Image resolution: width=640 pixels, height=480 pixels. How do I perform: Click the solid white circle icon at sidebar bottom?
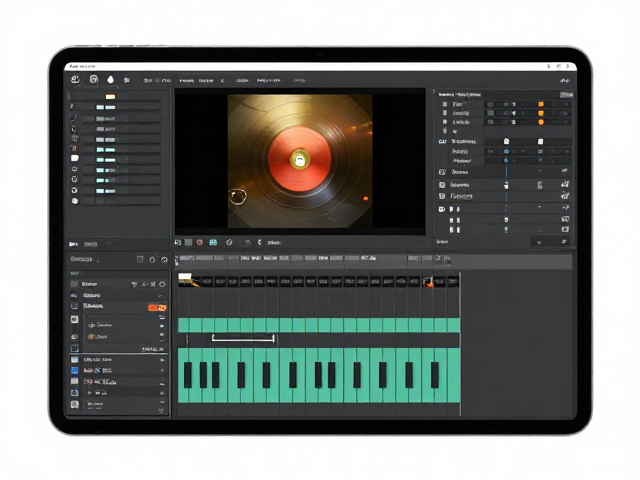pos(75,201)
